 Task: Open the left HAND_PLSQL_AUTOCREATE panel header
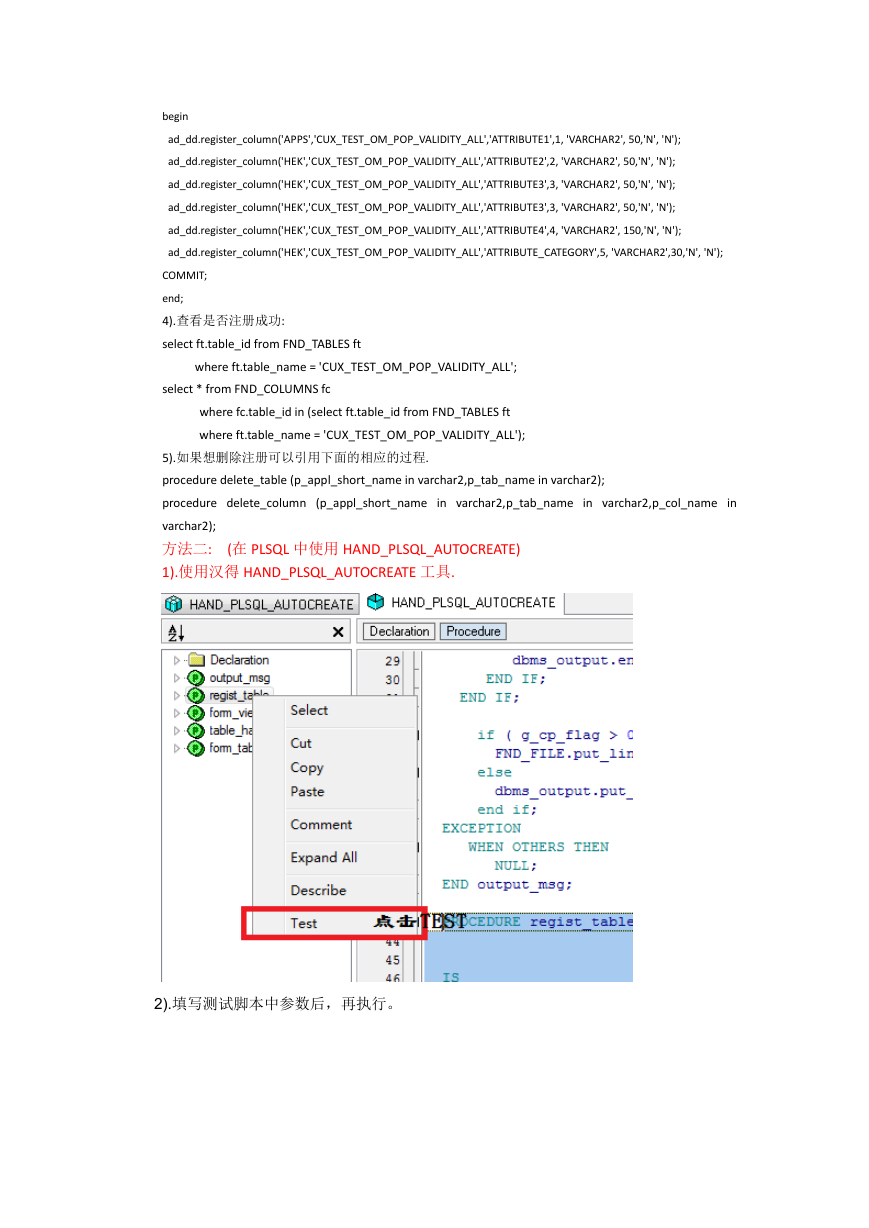(x=260, y=604)
